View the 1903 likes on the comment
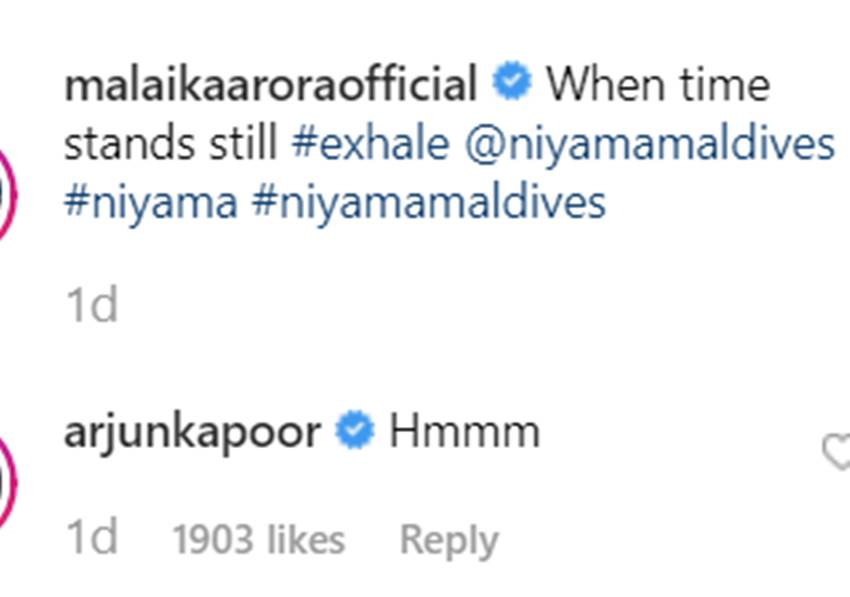 coord(258,541)
